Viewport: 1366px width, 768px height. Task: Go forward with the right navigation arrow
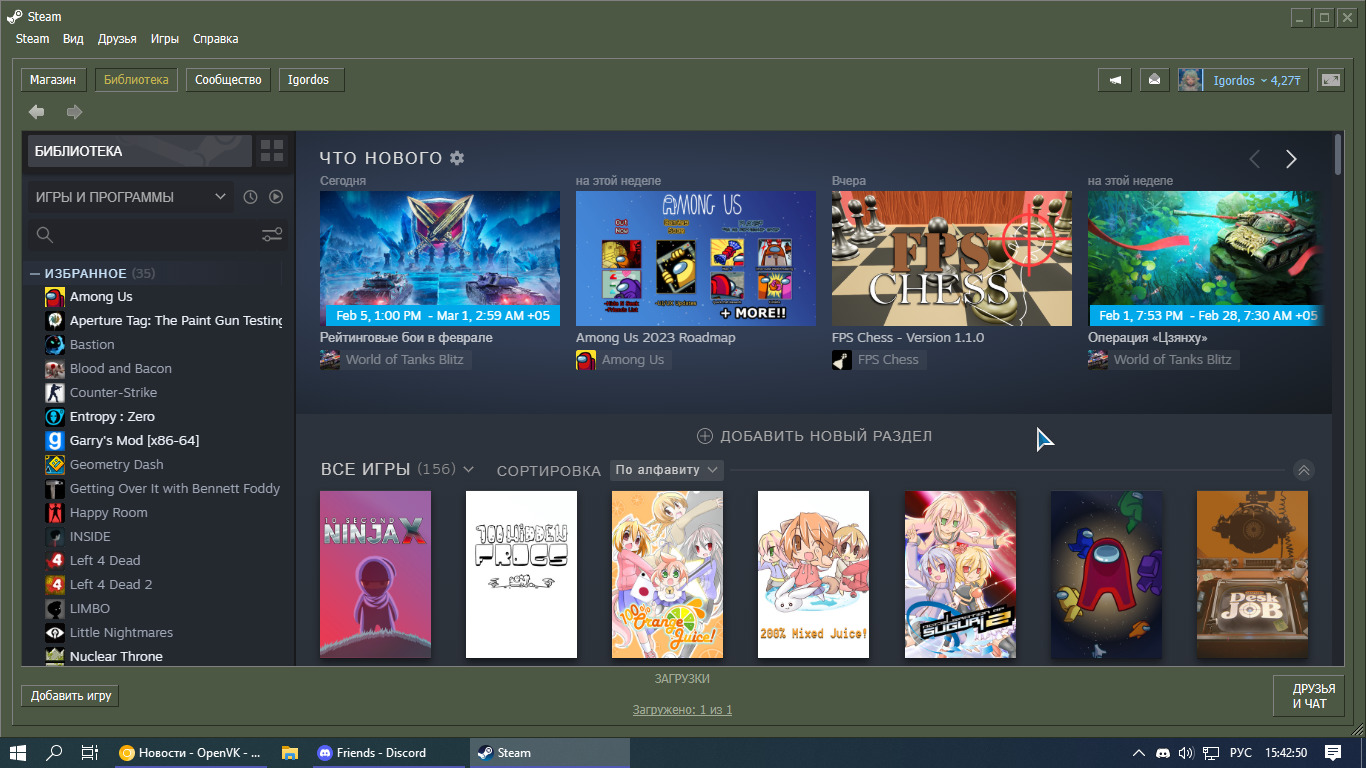point(74,112)
